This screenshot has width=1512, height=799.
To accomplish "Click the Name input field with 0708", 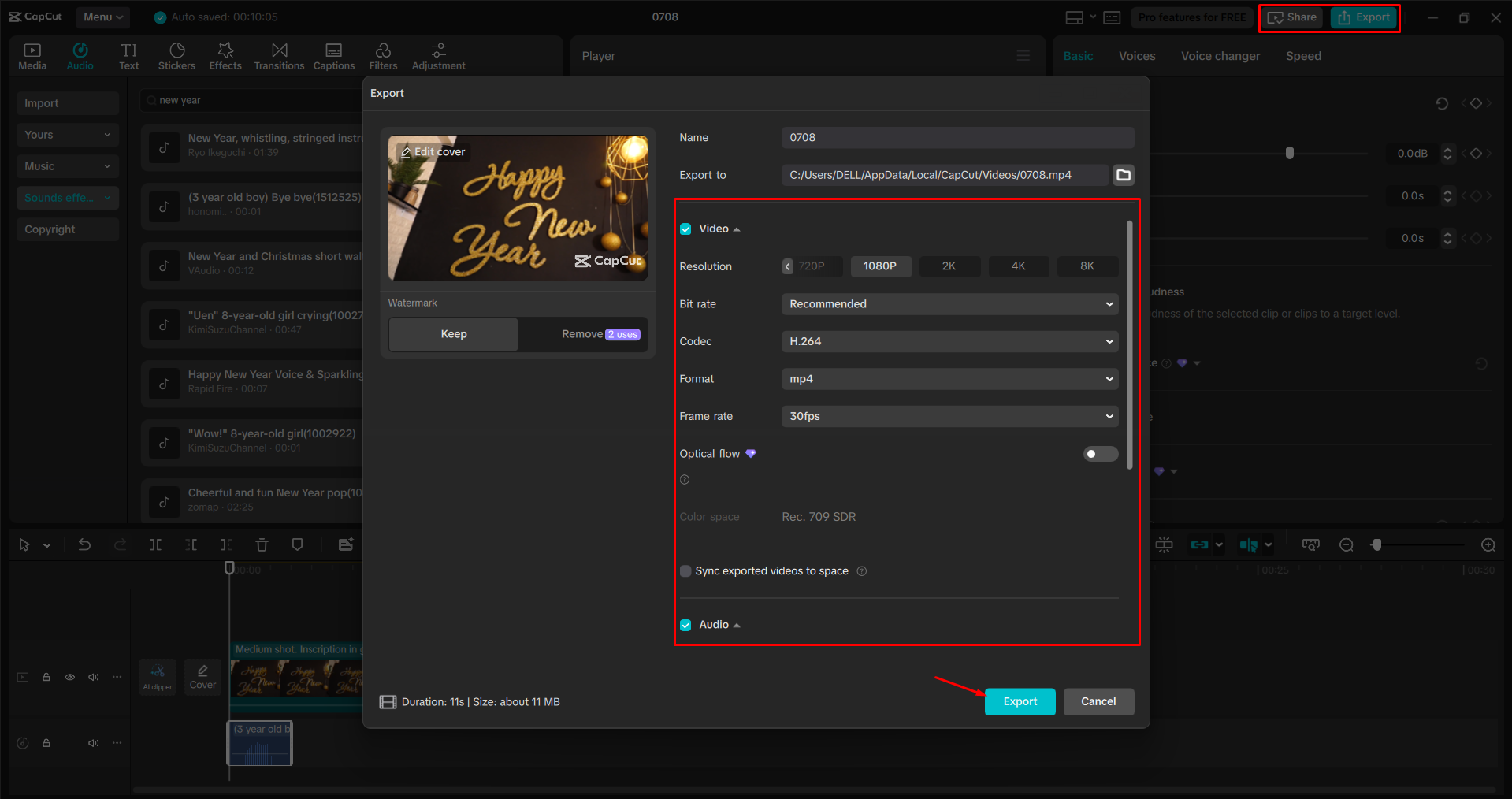I will (x=957, y=137).
